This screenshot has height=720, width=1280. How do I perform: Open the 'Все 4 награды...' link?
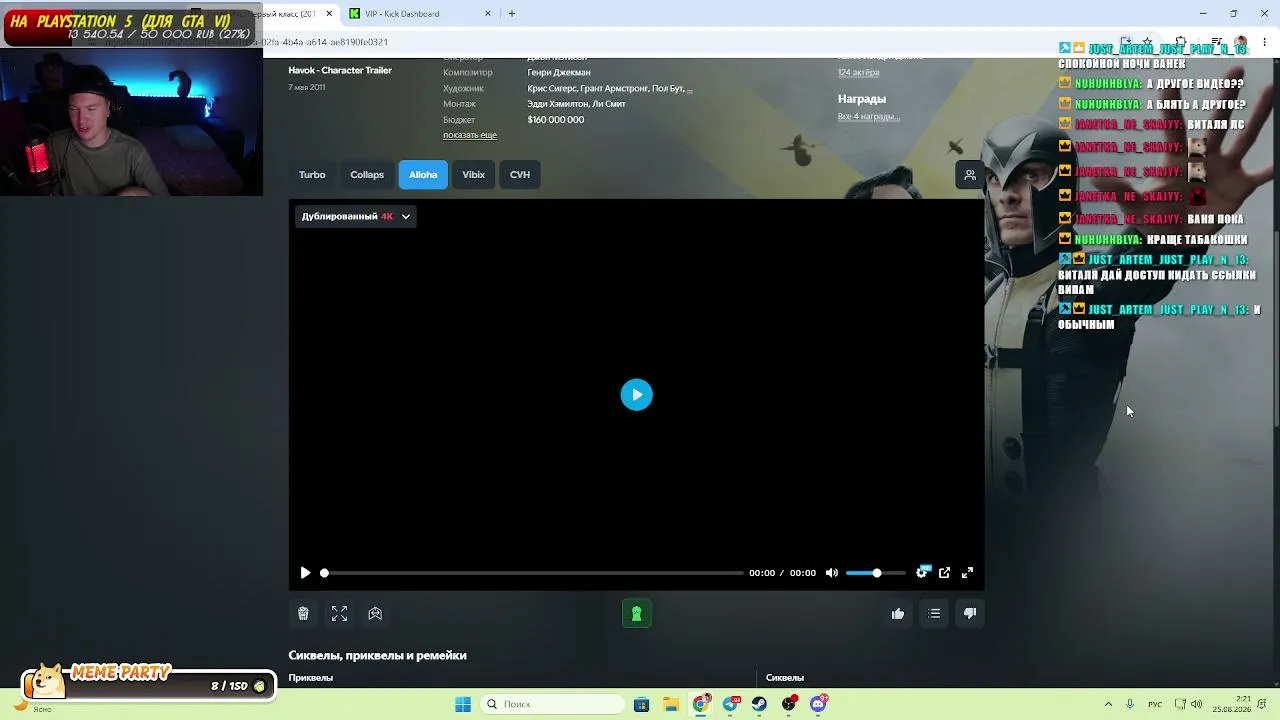(x=869, y=117)
